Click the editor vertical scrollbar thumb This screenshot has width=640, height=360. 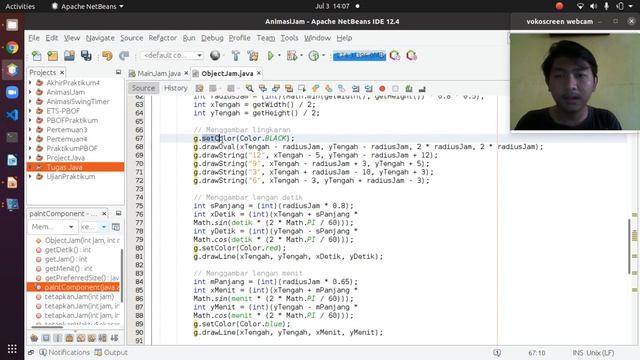tap(630, 246)
